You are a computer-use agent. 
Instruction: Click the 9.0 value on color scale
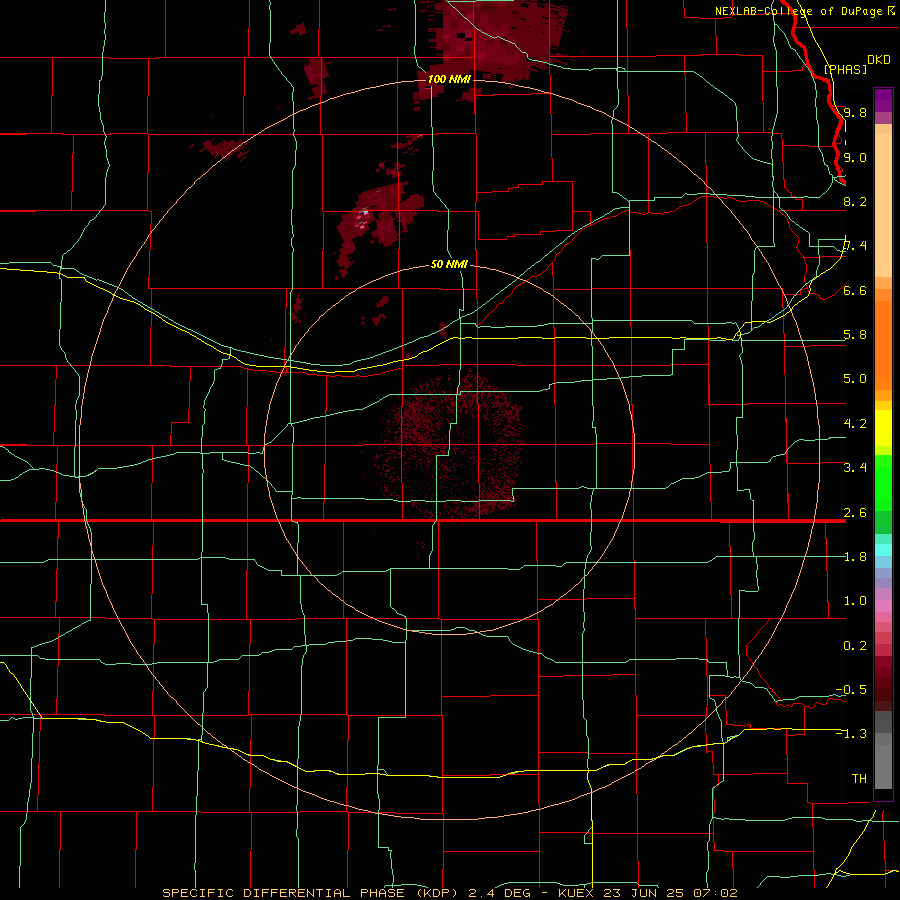pyautogui.click(x=855, y=157)
